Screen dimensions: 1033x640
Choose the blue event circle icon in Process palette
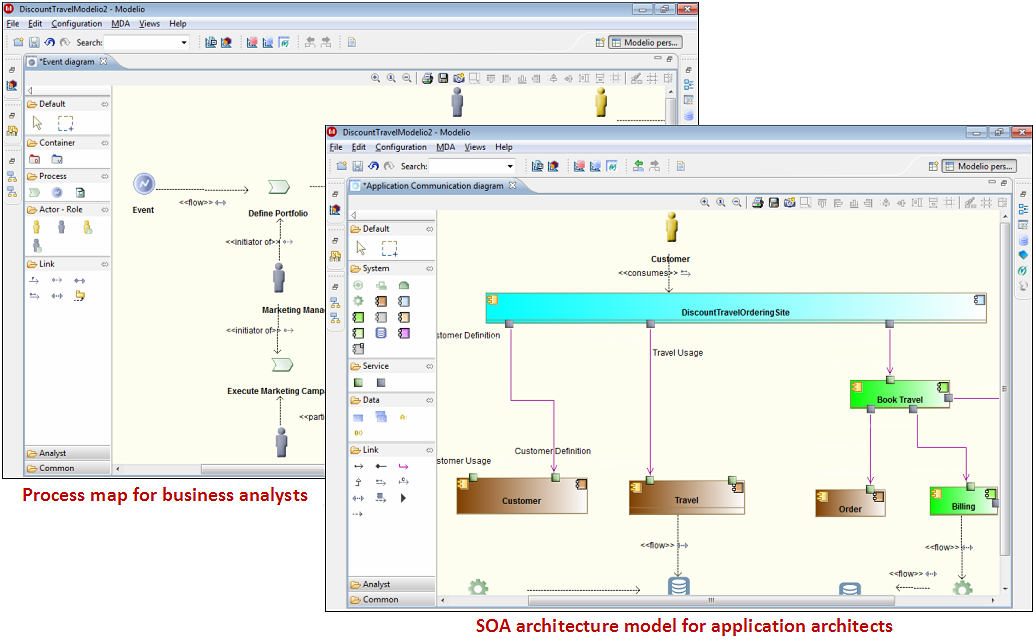[x=57, y=192]
